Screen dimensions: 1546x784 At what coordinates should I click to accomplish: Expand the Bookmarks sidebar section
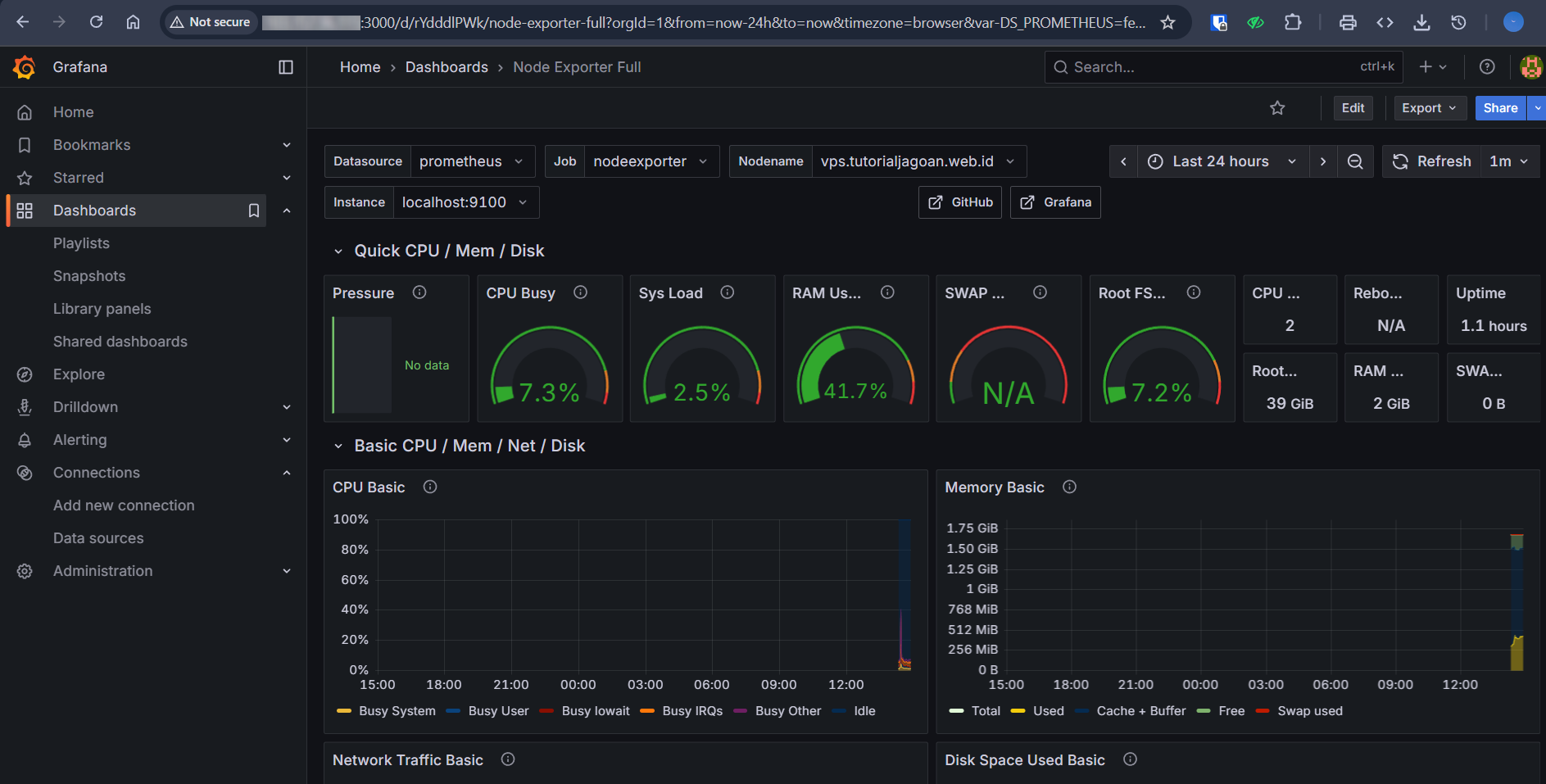287,145
